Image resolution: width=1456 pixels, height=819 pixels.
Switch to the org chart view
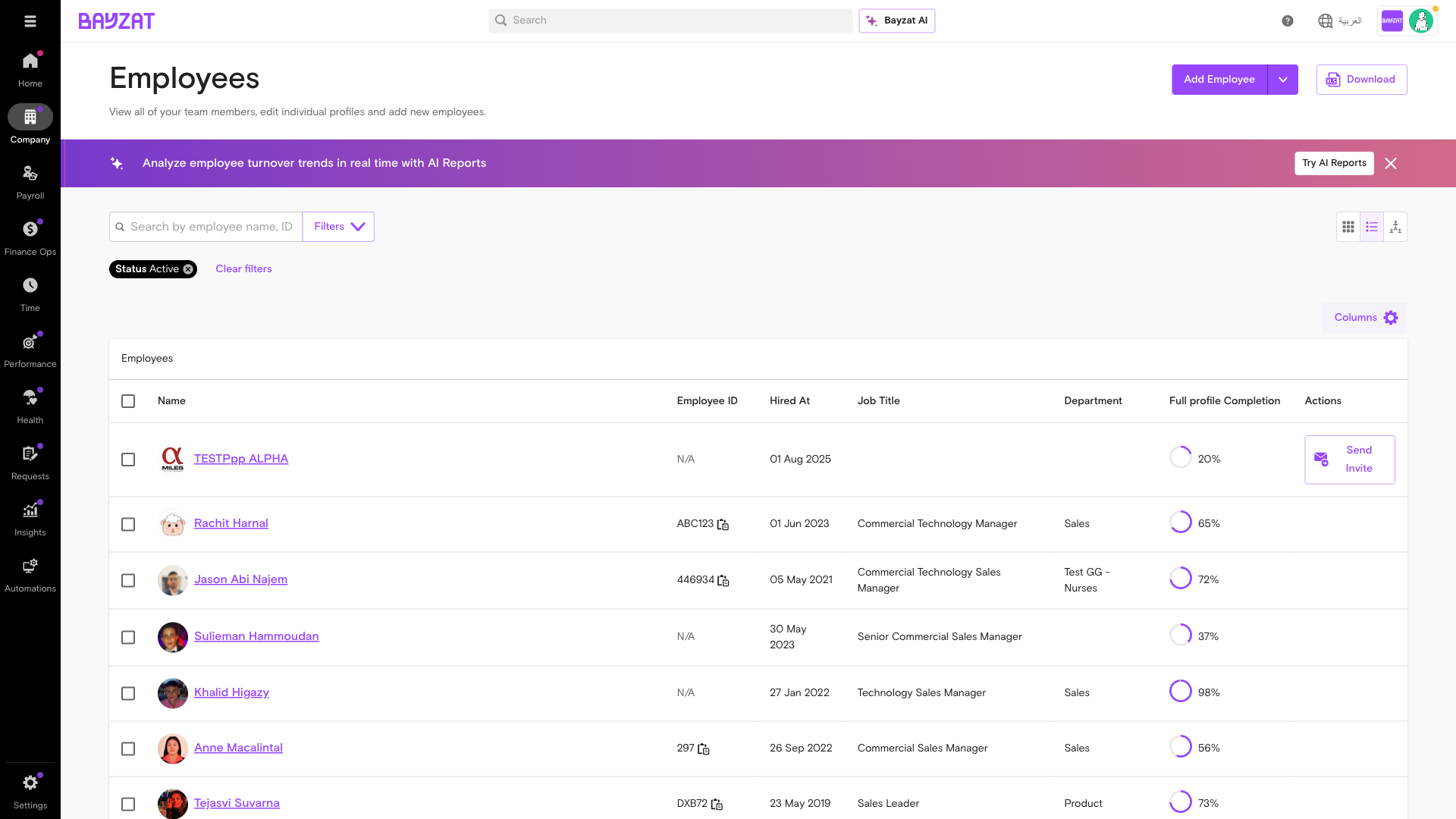(1395, 227)
